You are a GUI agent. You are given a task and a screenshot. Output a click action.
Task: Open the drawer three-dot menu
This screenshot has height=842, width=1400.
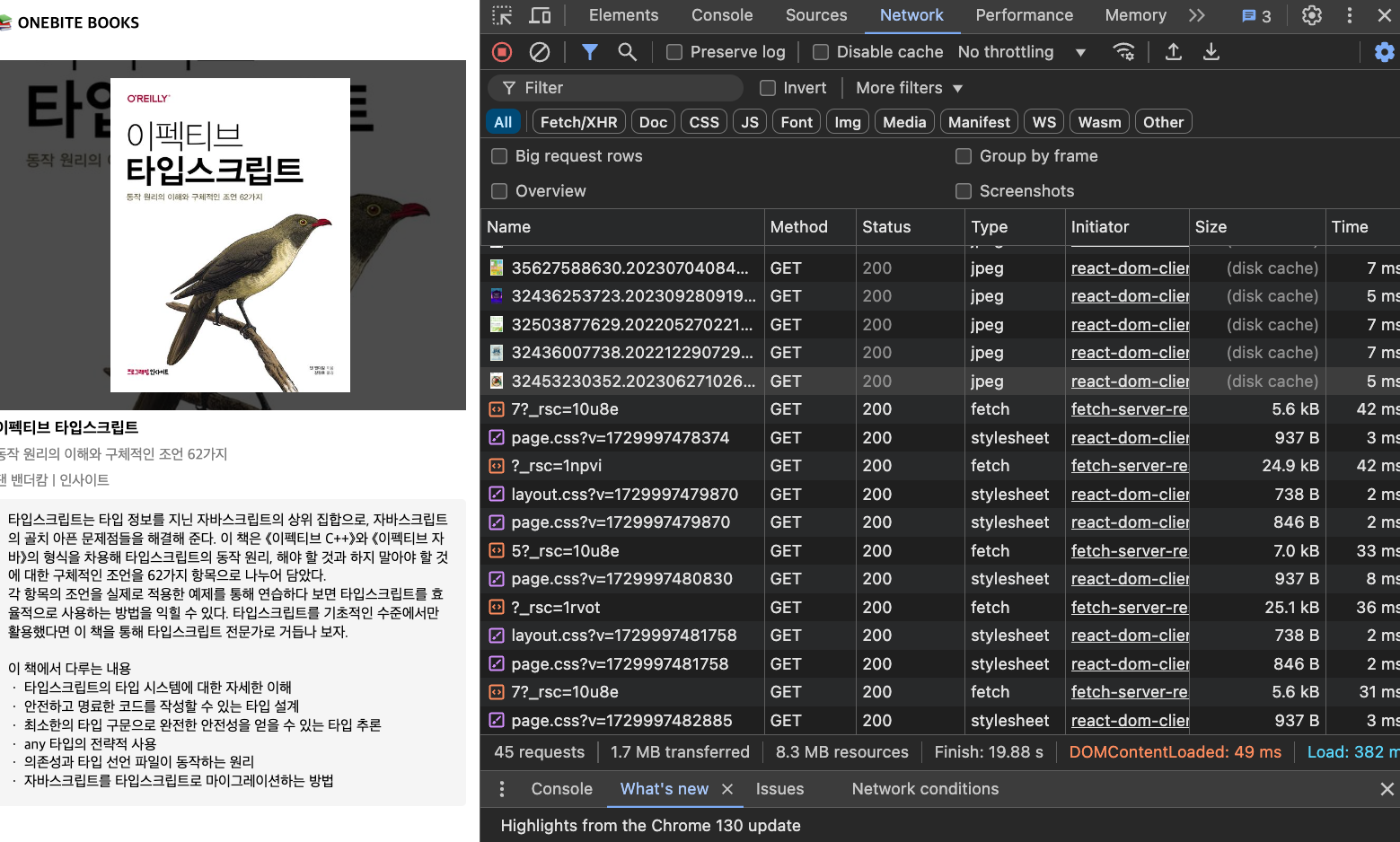[x=501, y=789]
